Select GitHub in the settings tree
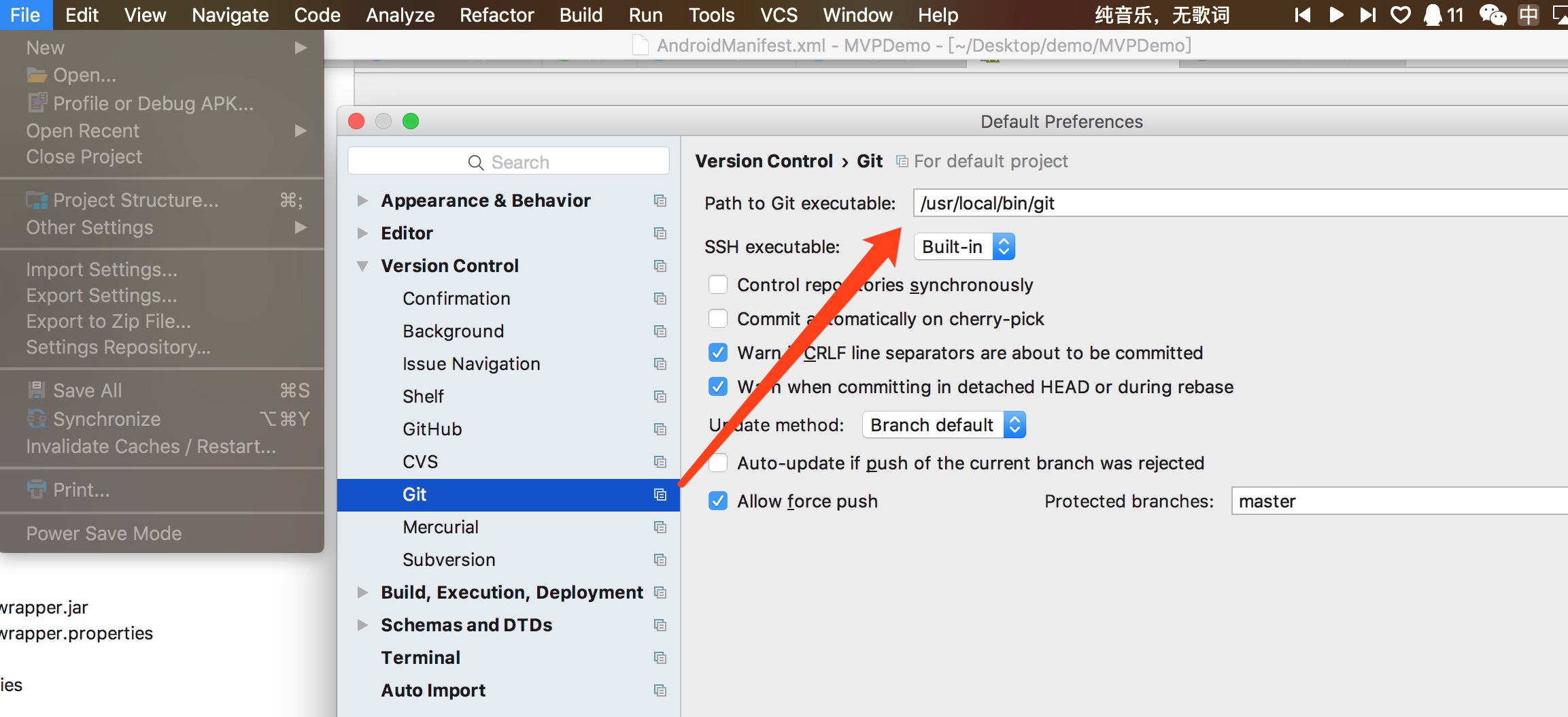 (x=432, y=429)
